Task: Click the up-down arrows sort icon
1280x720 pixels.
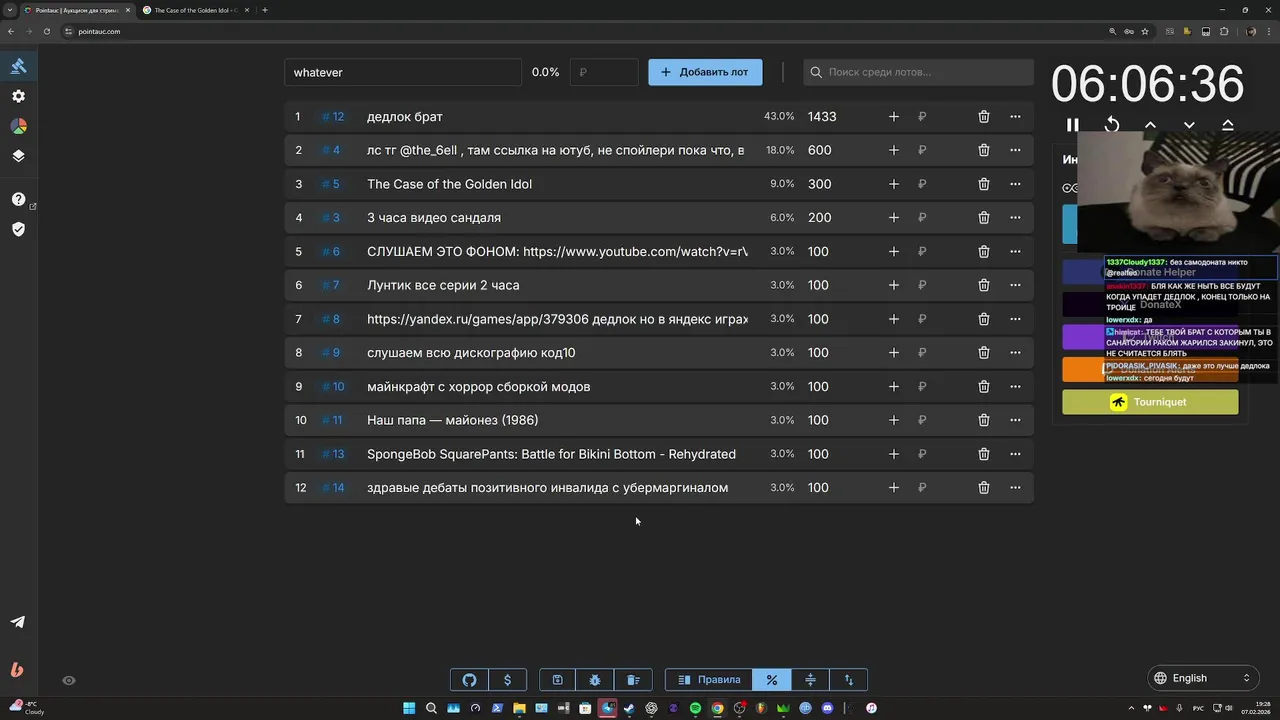Action: tap(849, 680)
